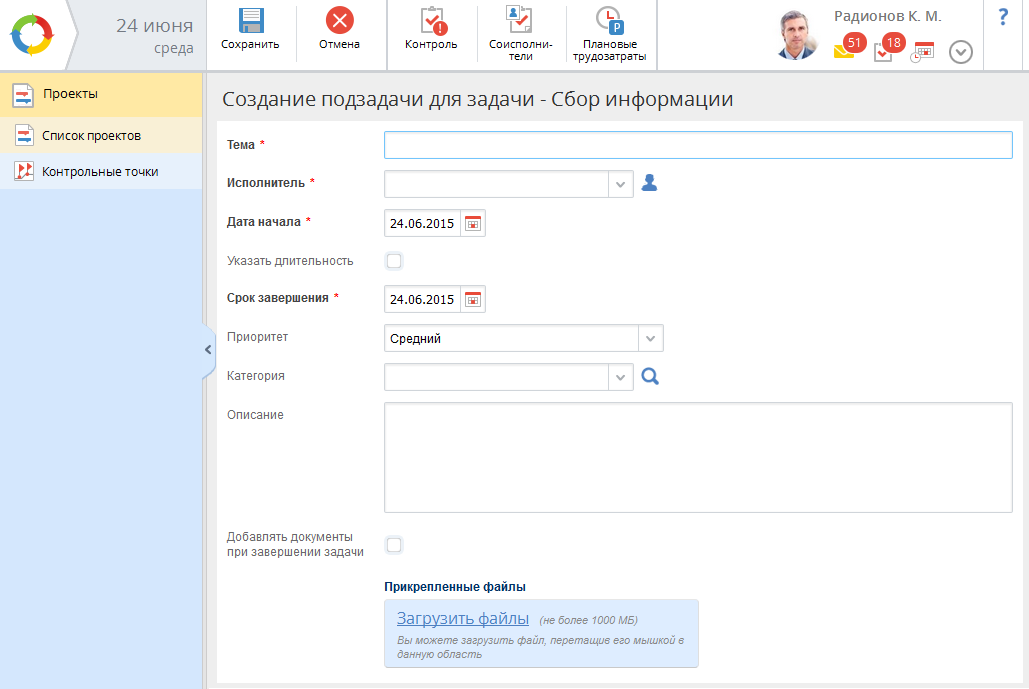
Task: Click the Сохранить save icon
Action: click(x=250, y=21)
